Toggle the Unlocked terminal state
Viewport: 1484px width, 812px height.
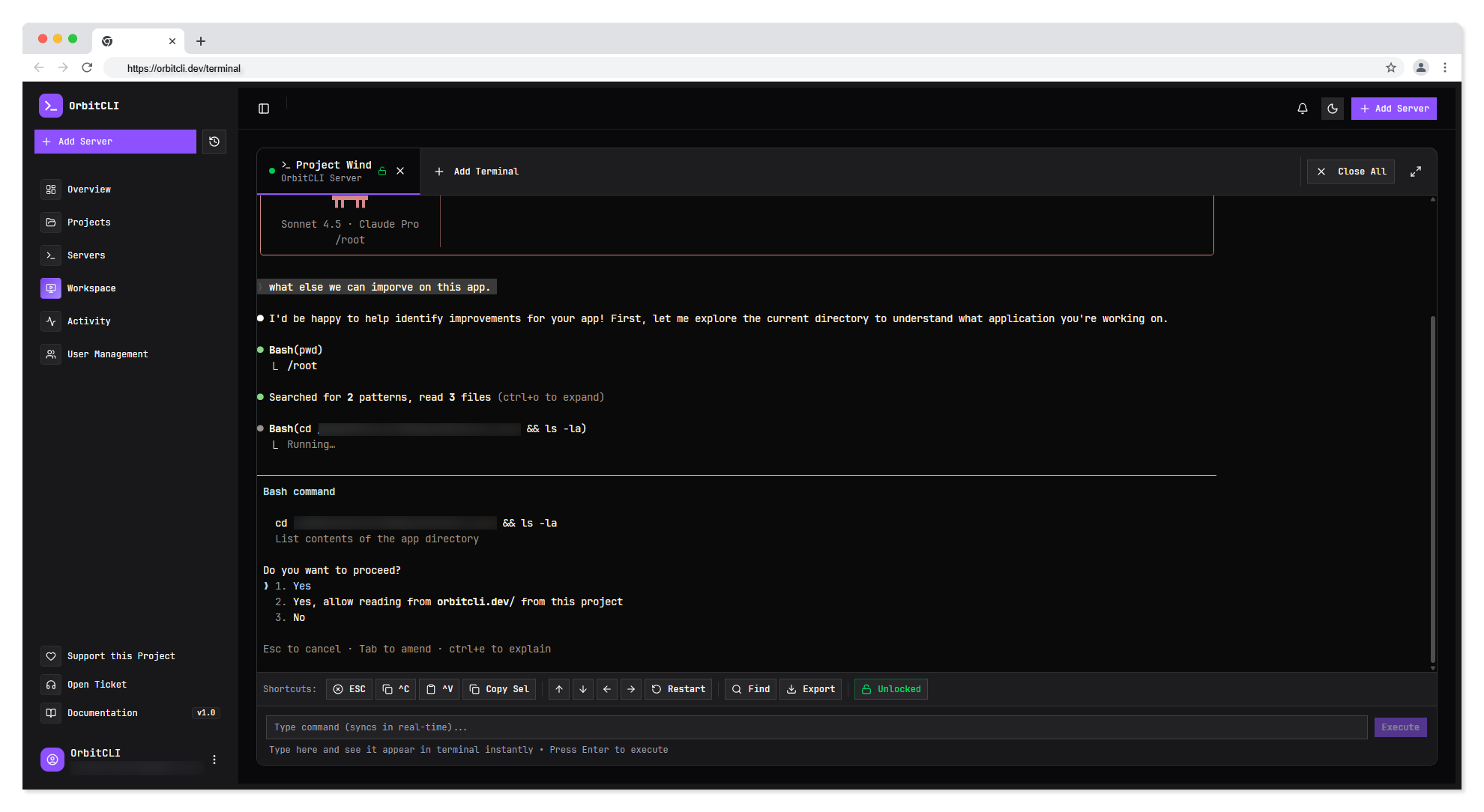(x=890, y=689)
